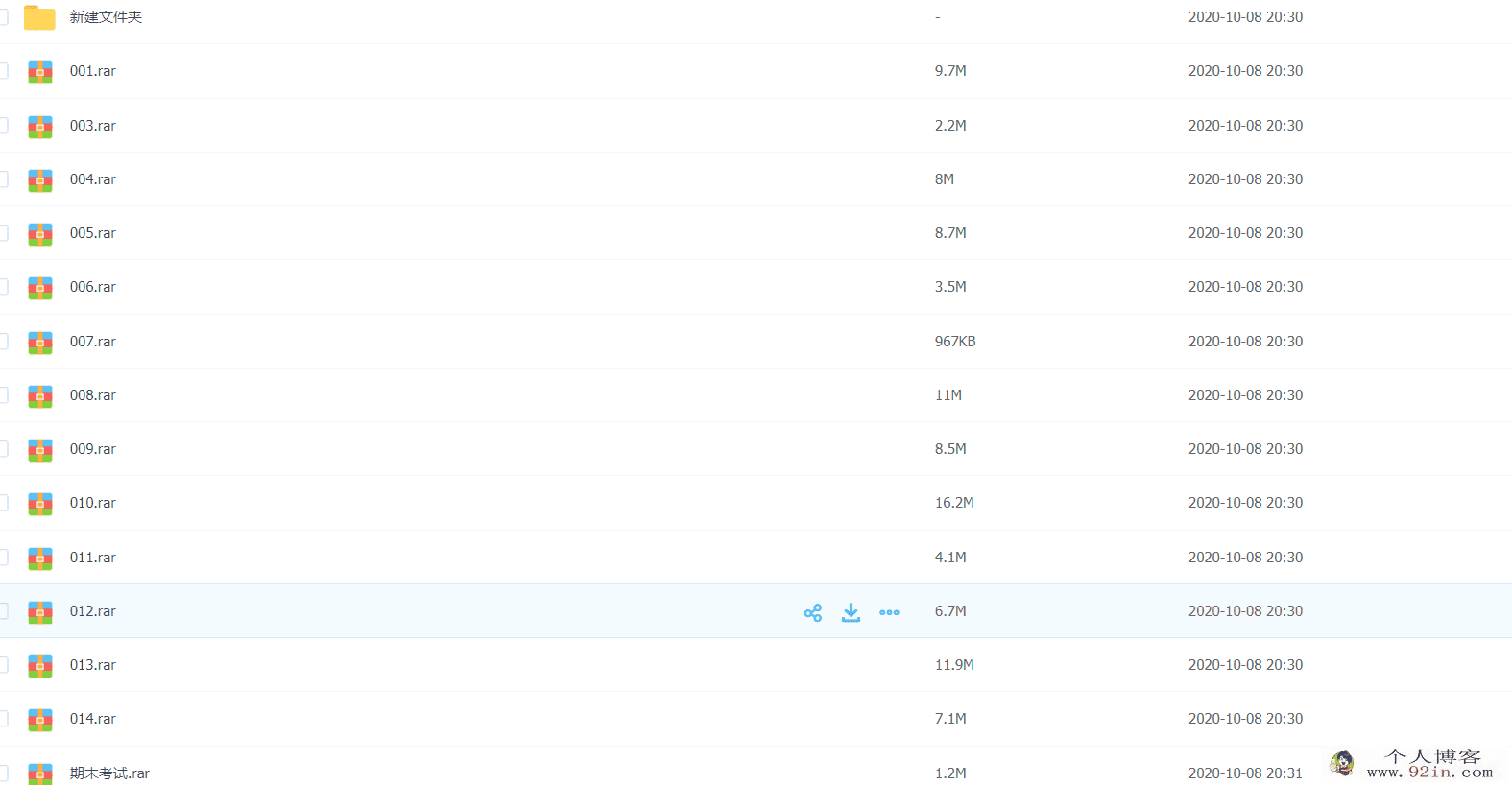
Task: Click the archive icon of 004.rar
Action: 40,180
